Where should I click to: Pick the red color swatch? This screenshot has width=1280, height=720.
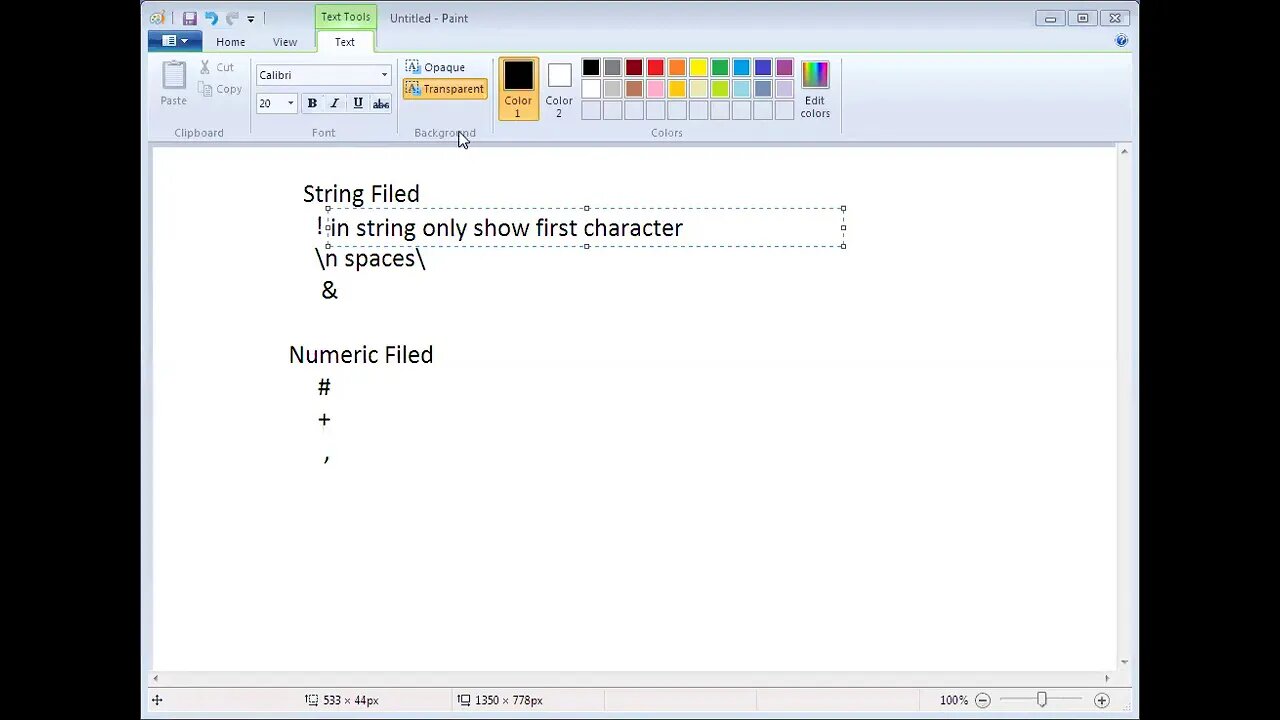pos(656,68)
